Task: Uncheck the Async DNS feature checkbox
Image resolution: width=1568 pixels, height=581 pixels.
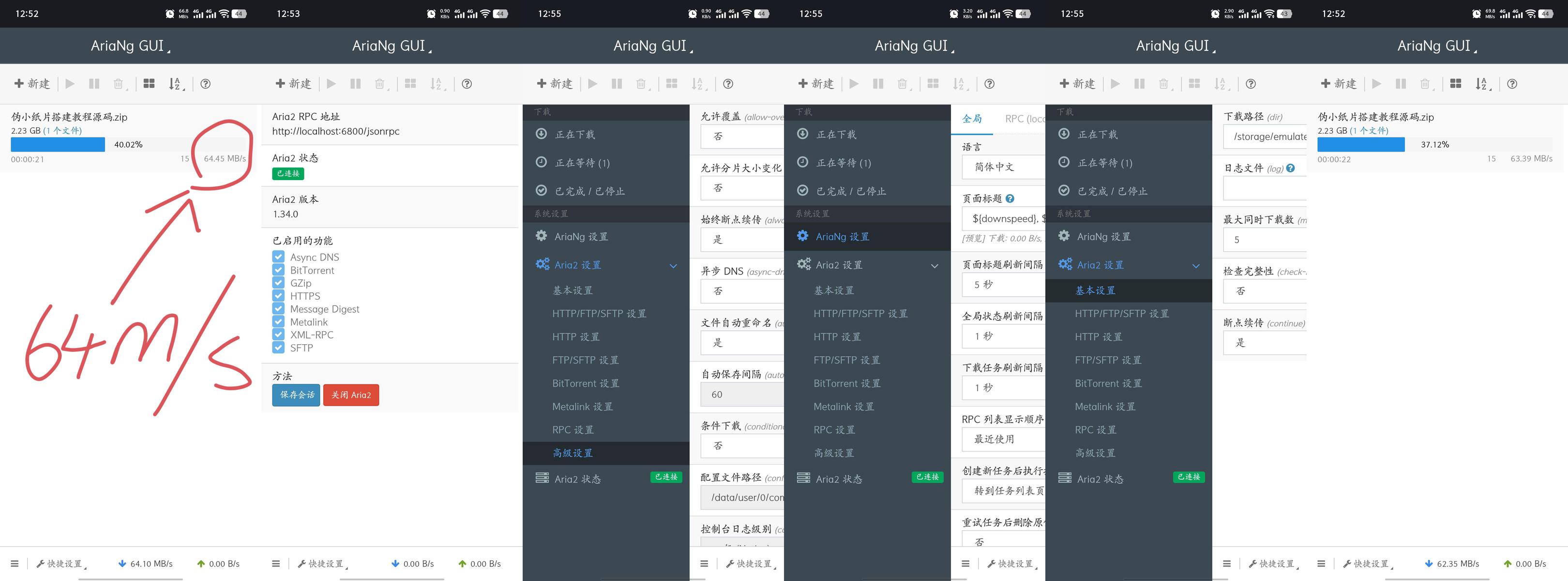Action: (279, 257)
